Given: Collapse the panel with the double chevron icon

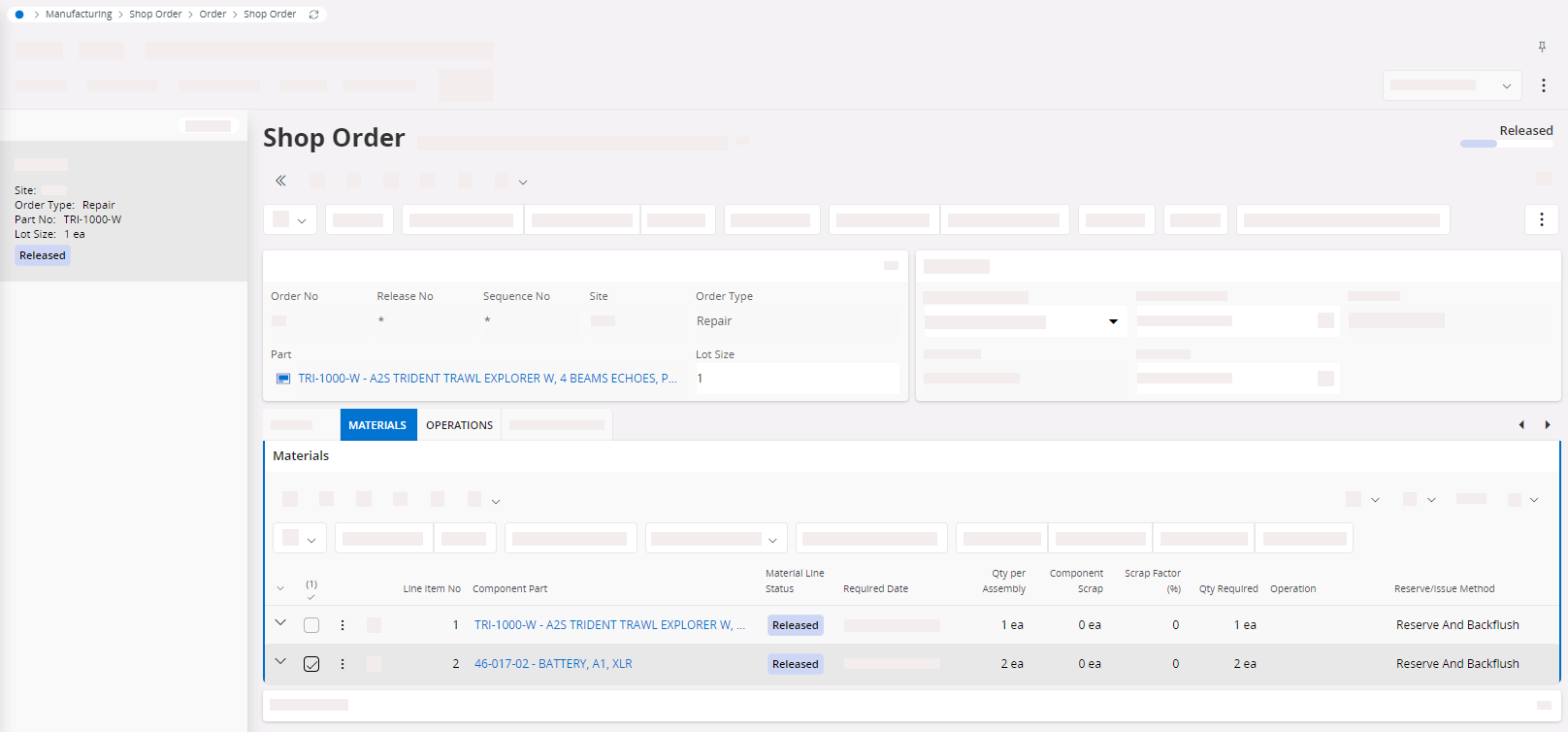Looking at the screenshot, I should pos(280,181).
